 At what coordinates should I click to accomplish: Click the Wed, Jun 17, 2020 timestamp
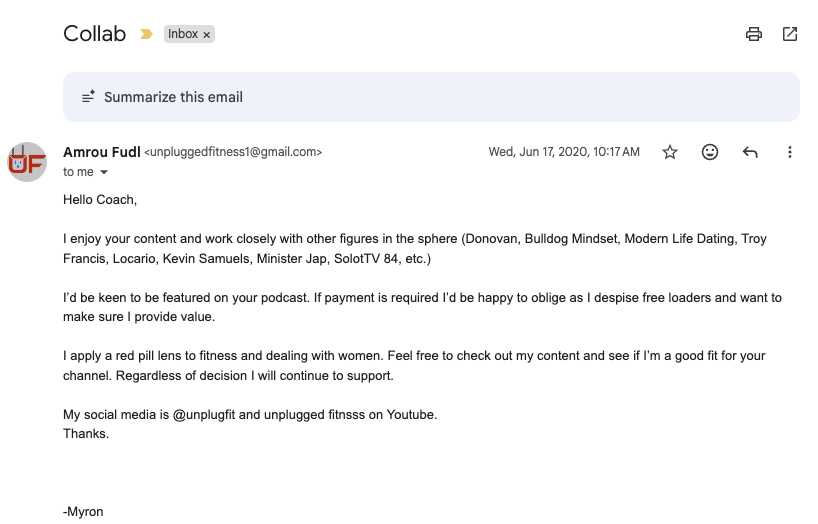click(563, 152)
